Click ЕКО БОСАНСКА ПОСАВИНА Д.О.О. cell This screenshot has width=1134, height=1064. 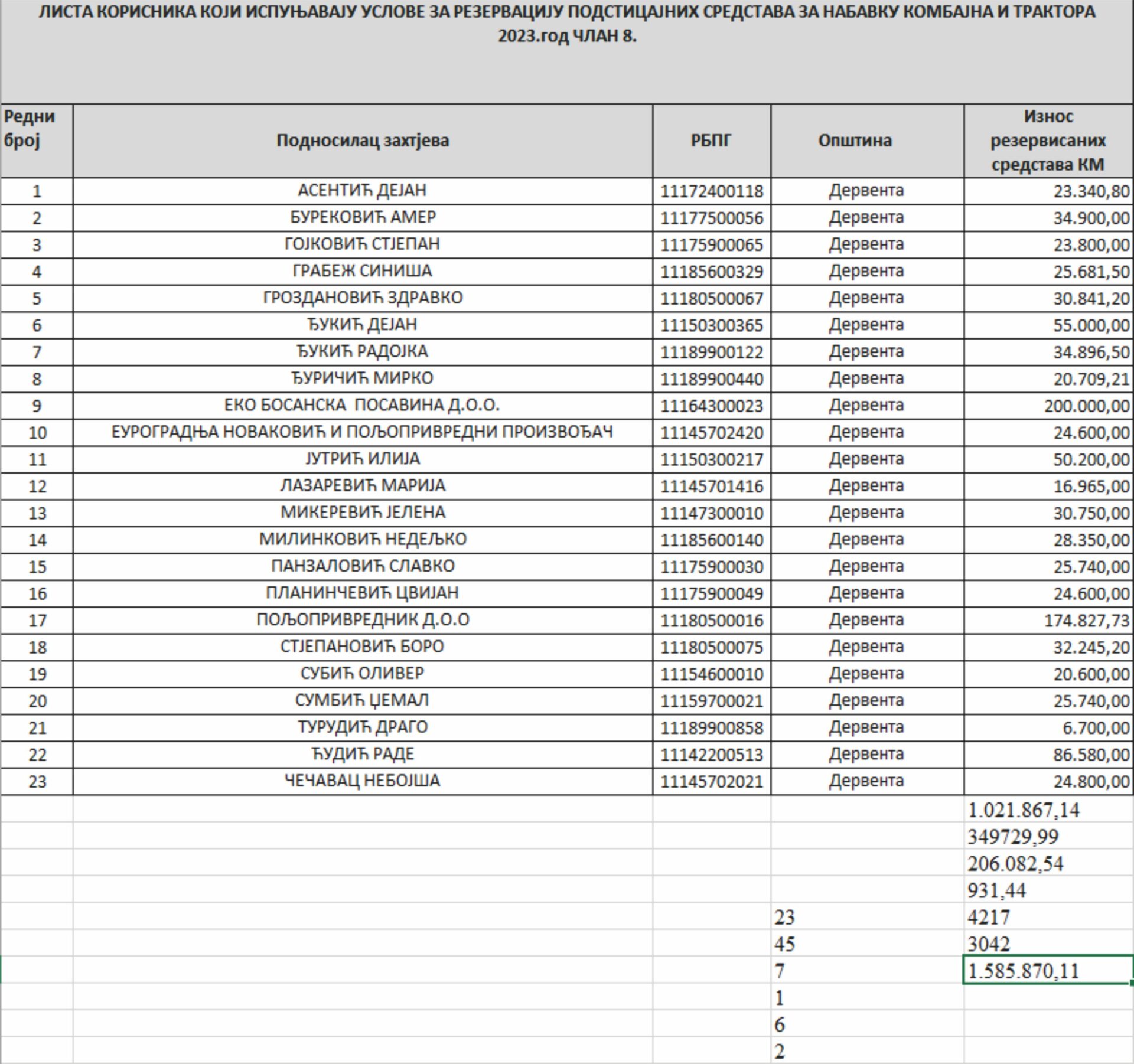[x=363, y=406]
